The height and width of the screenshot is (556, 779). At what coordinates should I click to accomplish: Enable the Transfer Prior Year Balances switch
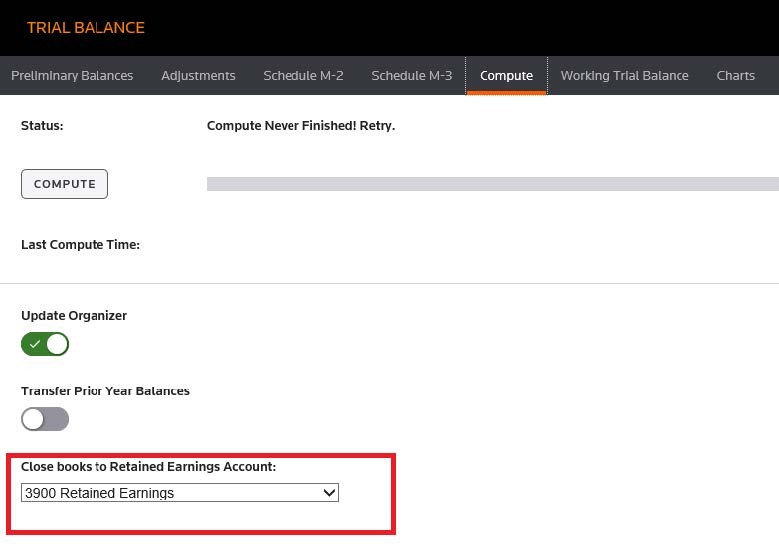click(45, 419)
